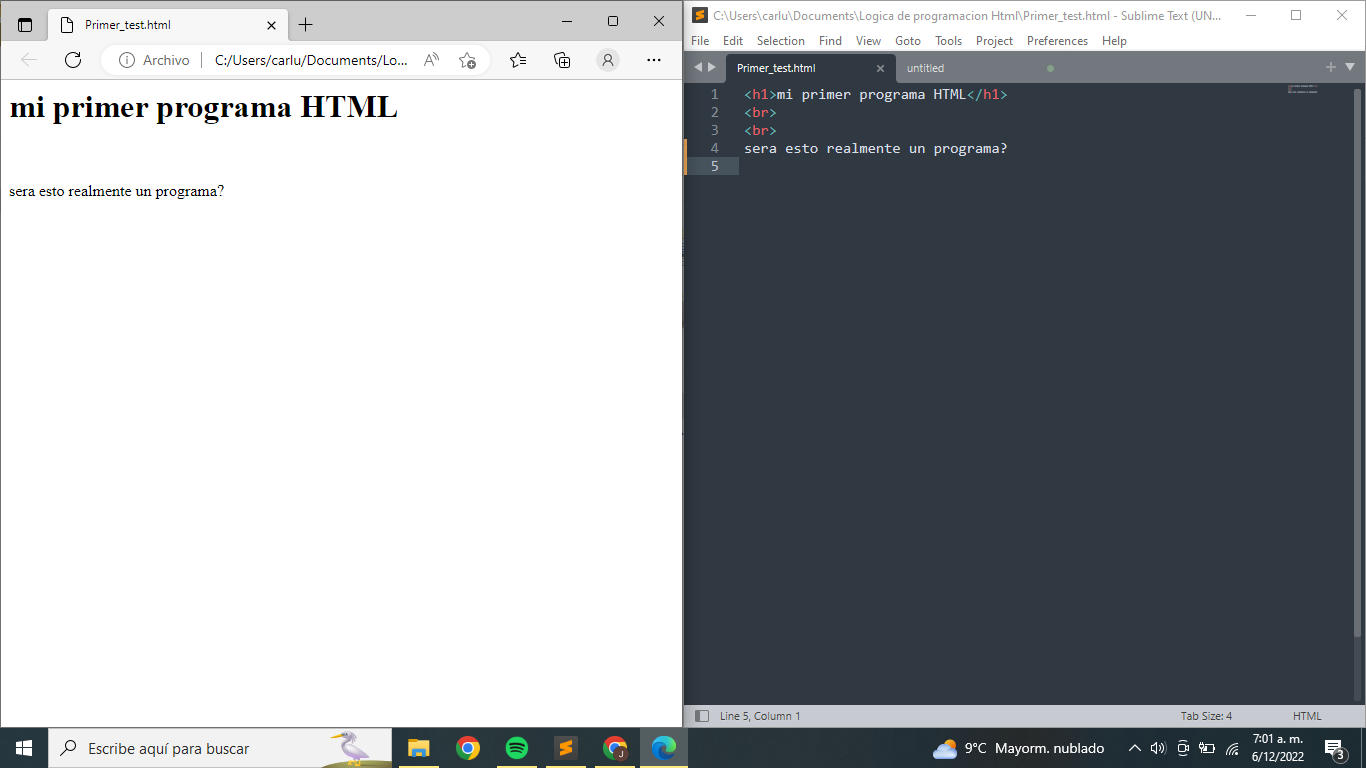Image resolution: width=1366 pixels, height=768 pixels.
Task: Open the File menu in Sublime Text
Action: point(700,41)
